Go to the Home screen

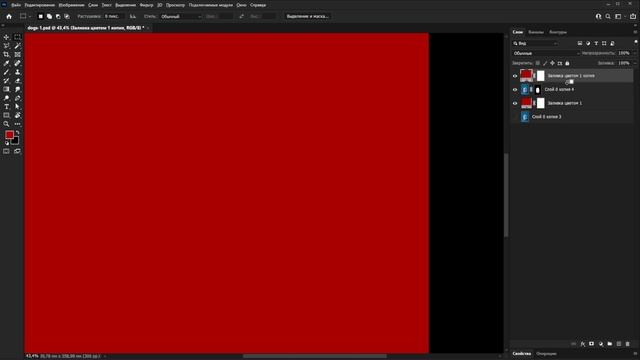9,16
